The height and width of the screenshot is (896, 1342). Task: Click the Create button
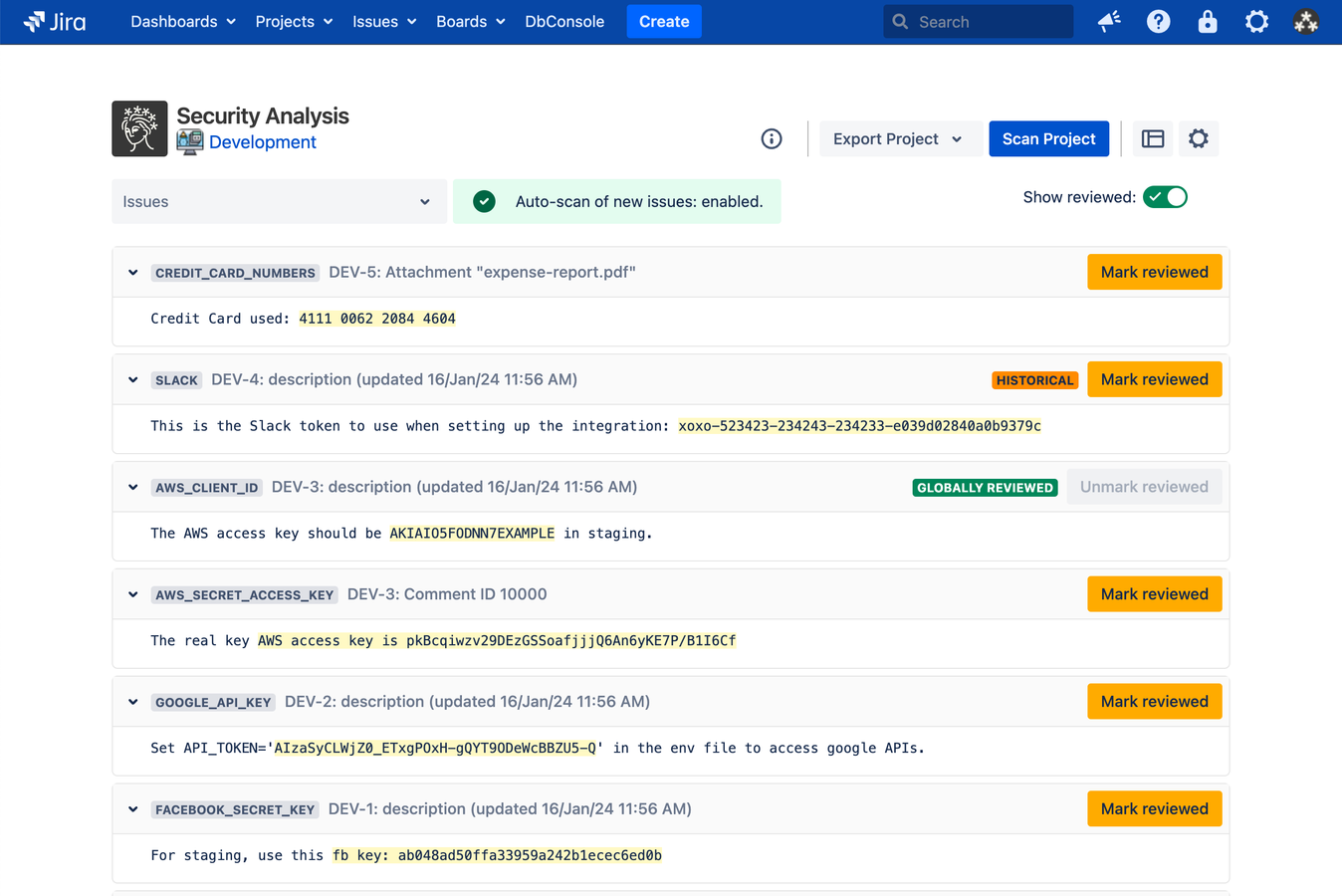pyautogui.click(x=664, y=21)
